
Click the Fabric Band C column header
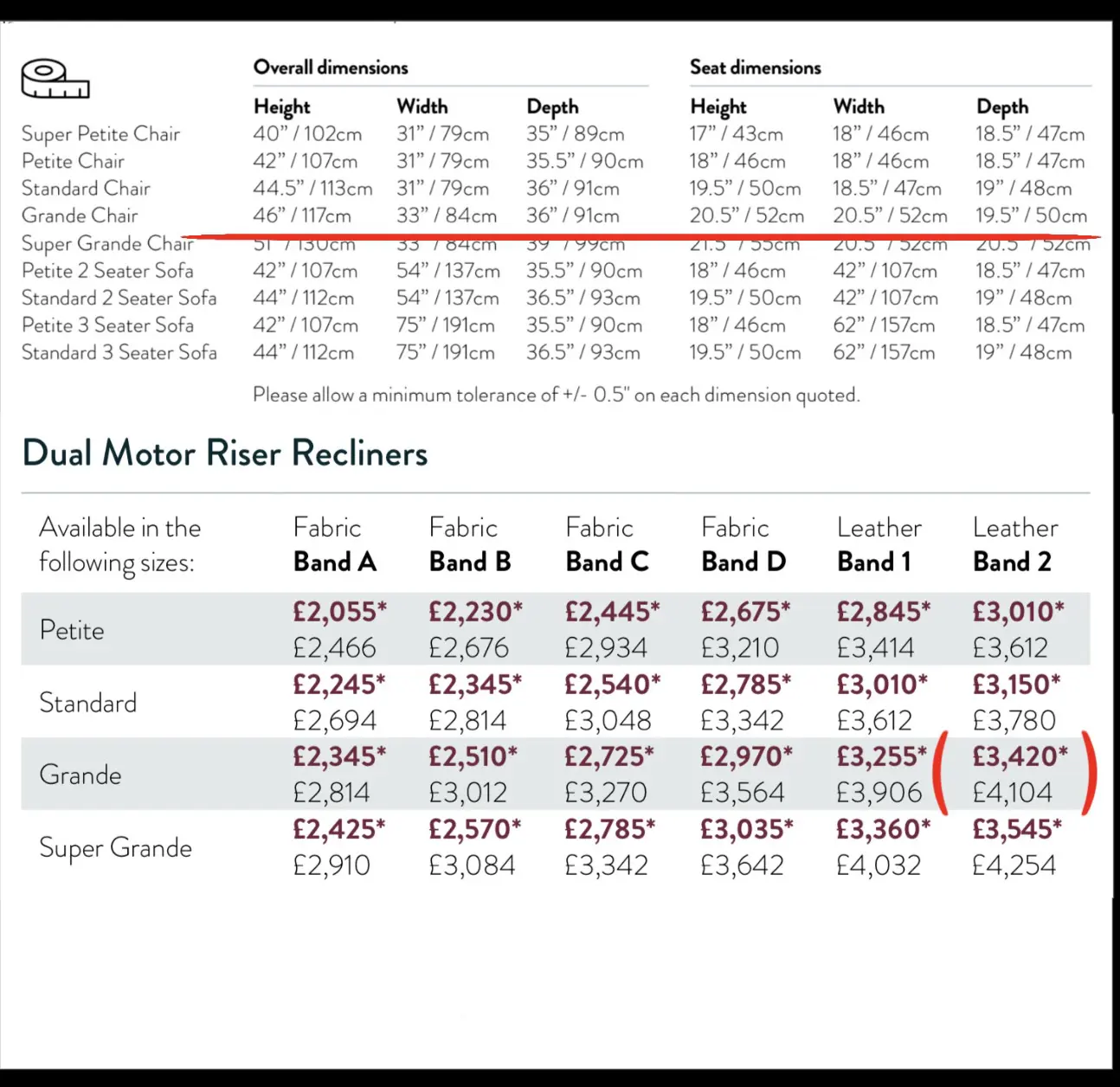pos(607,544)
